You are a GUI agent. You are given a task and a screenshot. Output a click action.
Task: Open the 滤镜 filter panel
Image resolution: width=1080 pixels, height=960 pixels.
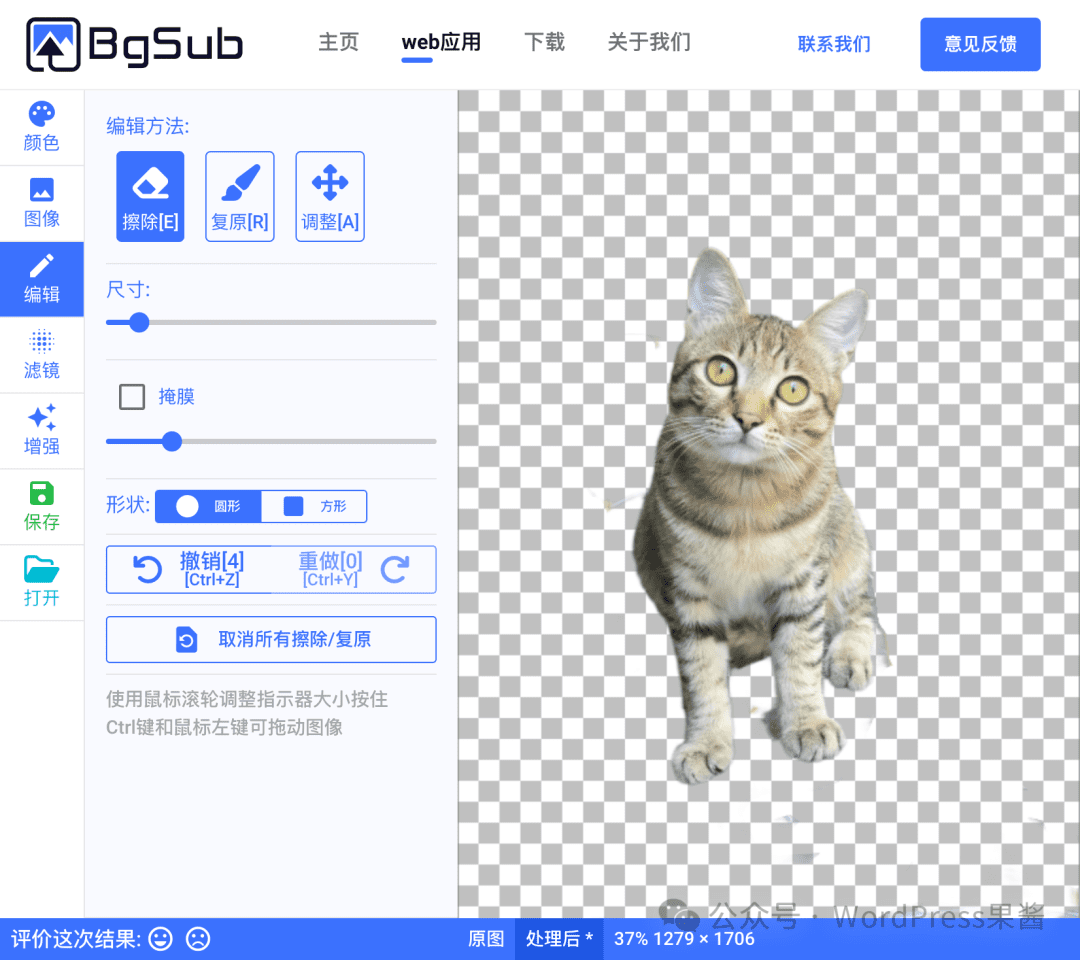pyautogui.click(x=42, y=355)
